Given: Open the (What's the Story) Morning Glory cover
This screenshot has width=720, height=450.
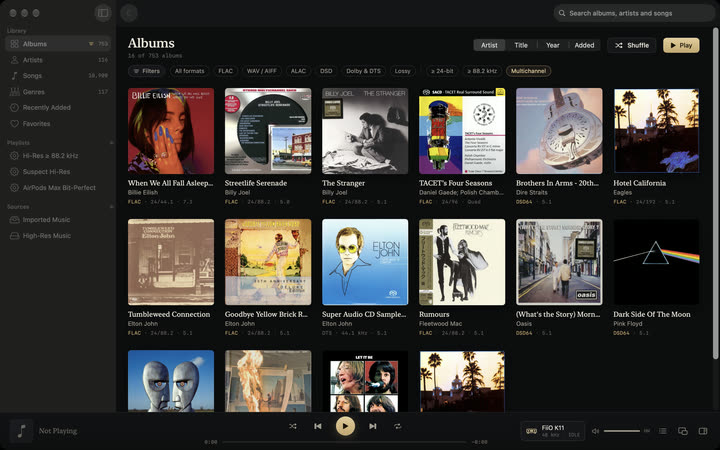Looking at the screenshot, I should [x=559, y=262].
